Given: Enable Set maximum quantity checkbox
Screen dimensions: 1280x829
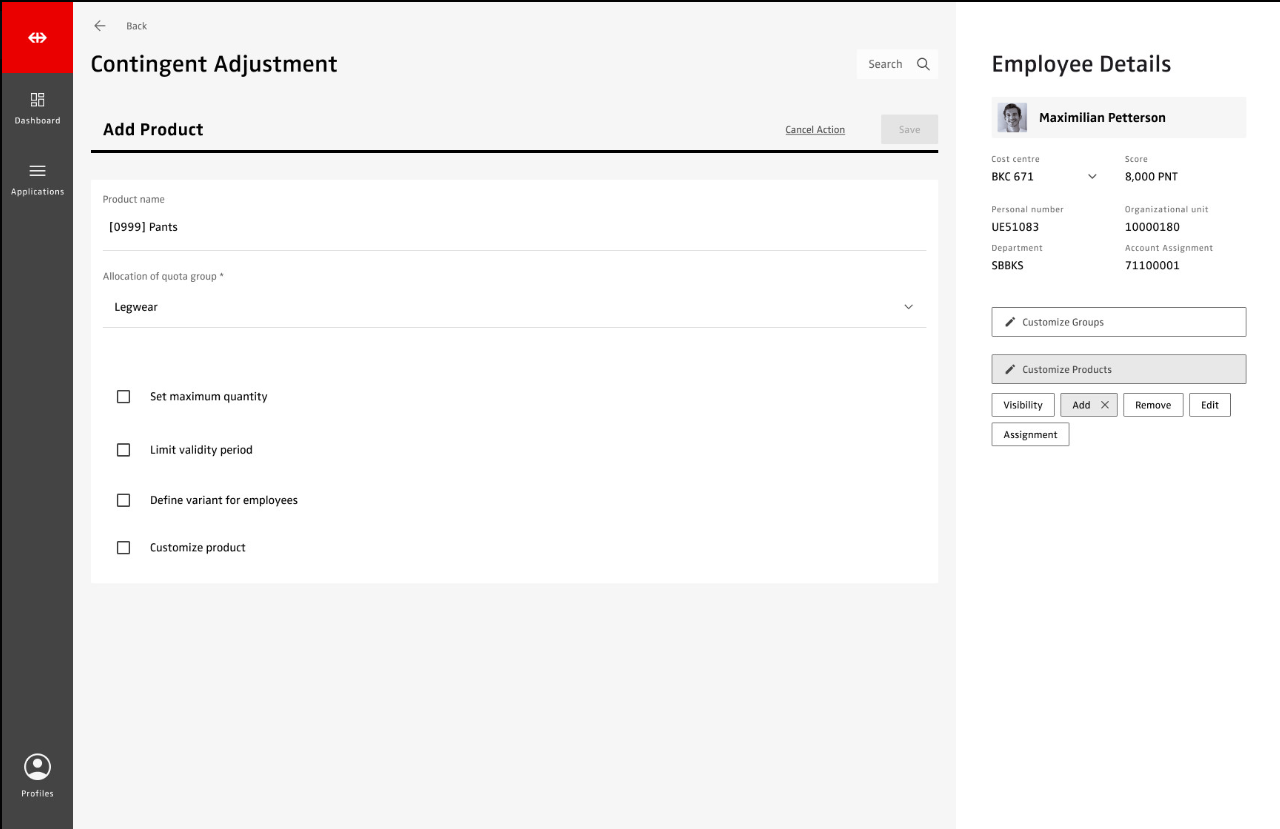Looking at the screenshot, I should [124, 397].
